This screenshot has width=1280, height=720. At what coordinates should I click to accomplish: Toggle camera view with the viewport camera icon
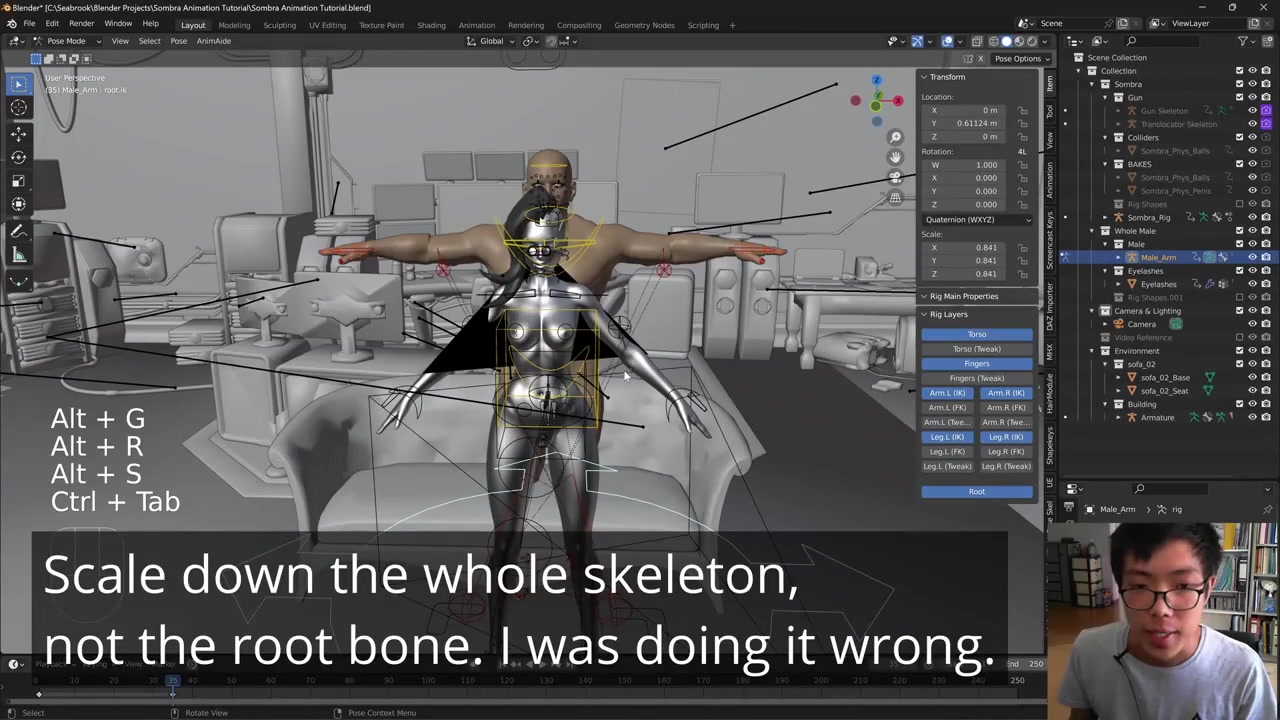click(895, 177)
